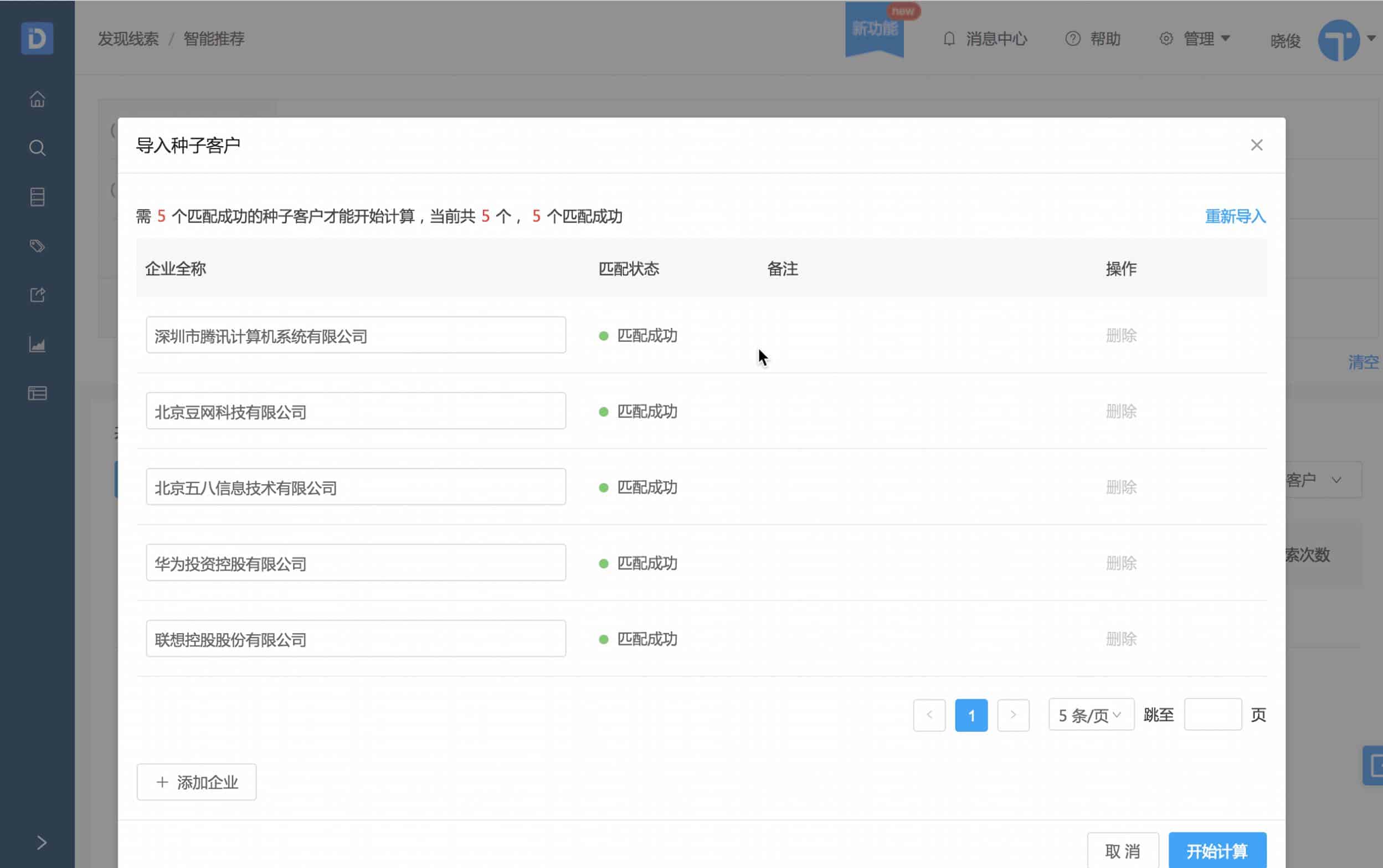Click the 晓俊 username text
Viewport: 1383px width, 868px height.
pos(1286,41)
